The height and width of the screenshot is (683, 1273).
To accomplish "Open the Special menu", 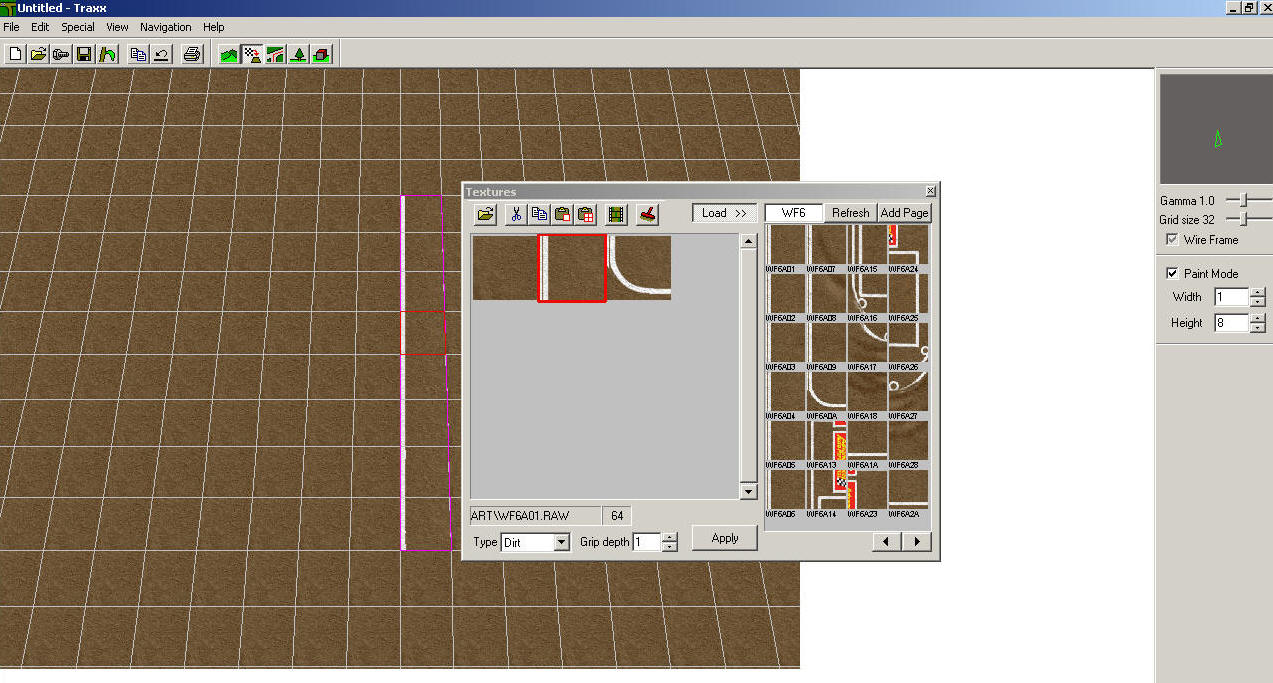I will [78, 27].
